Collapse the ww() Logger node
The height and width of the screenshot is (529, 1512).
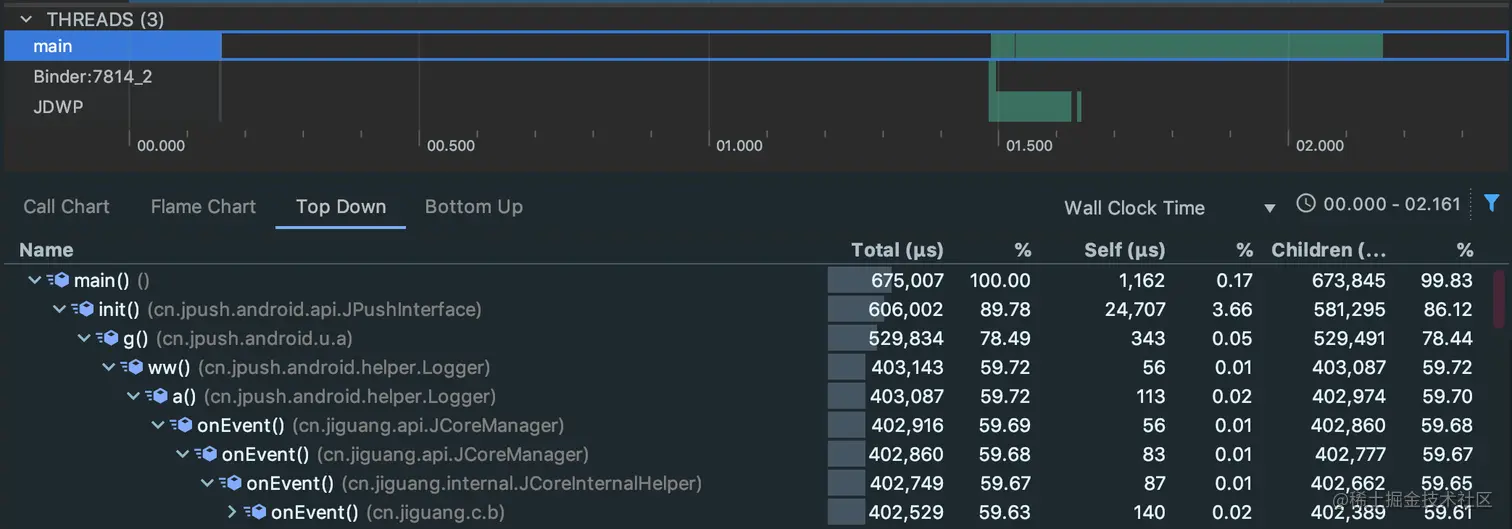[108, 368]
